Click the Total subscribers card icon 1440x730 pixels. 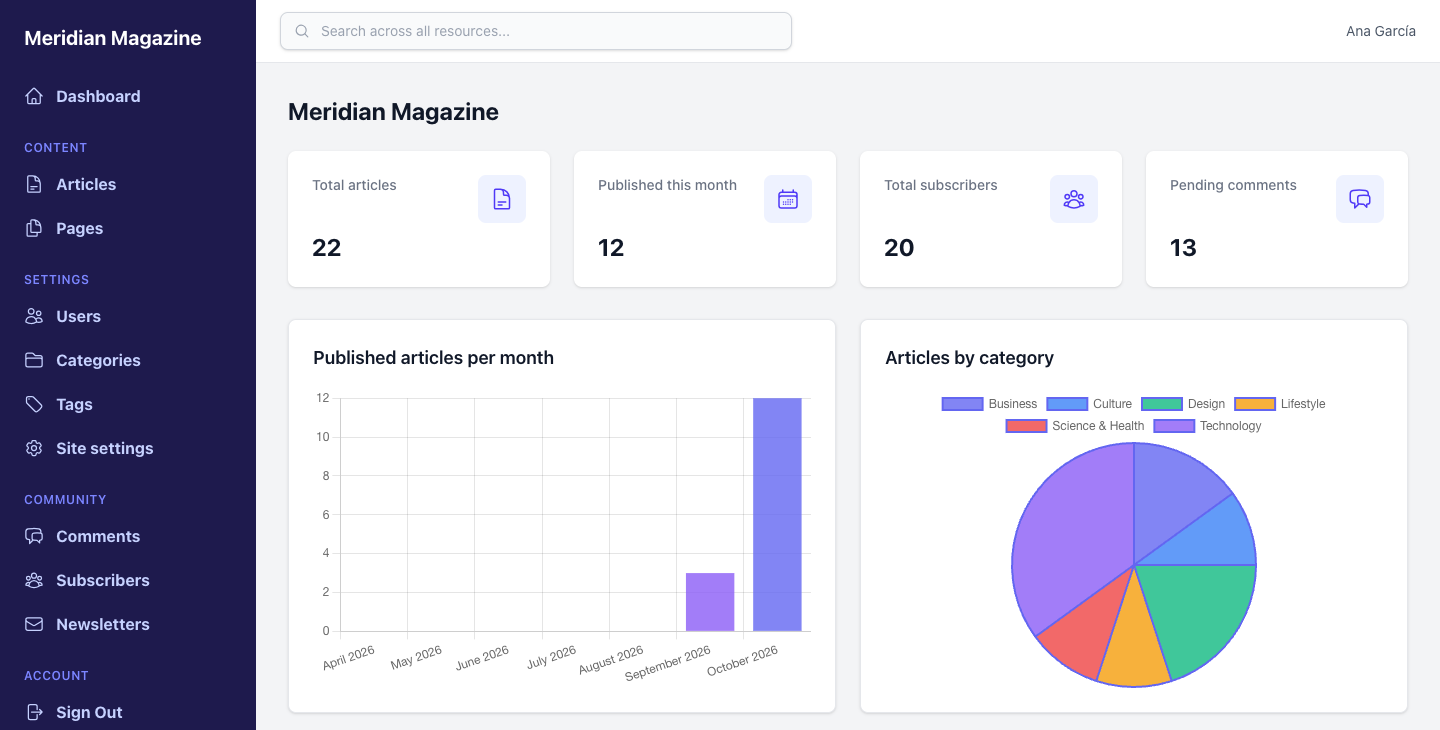1074,199
